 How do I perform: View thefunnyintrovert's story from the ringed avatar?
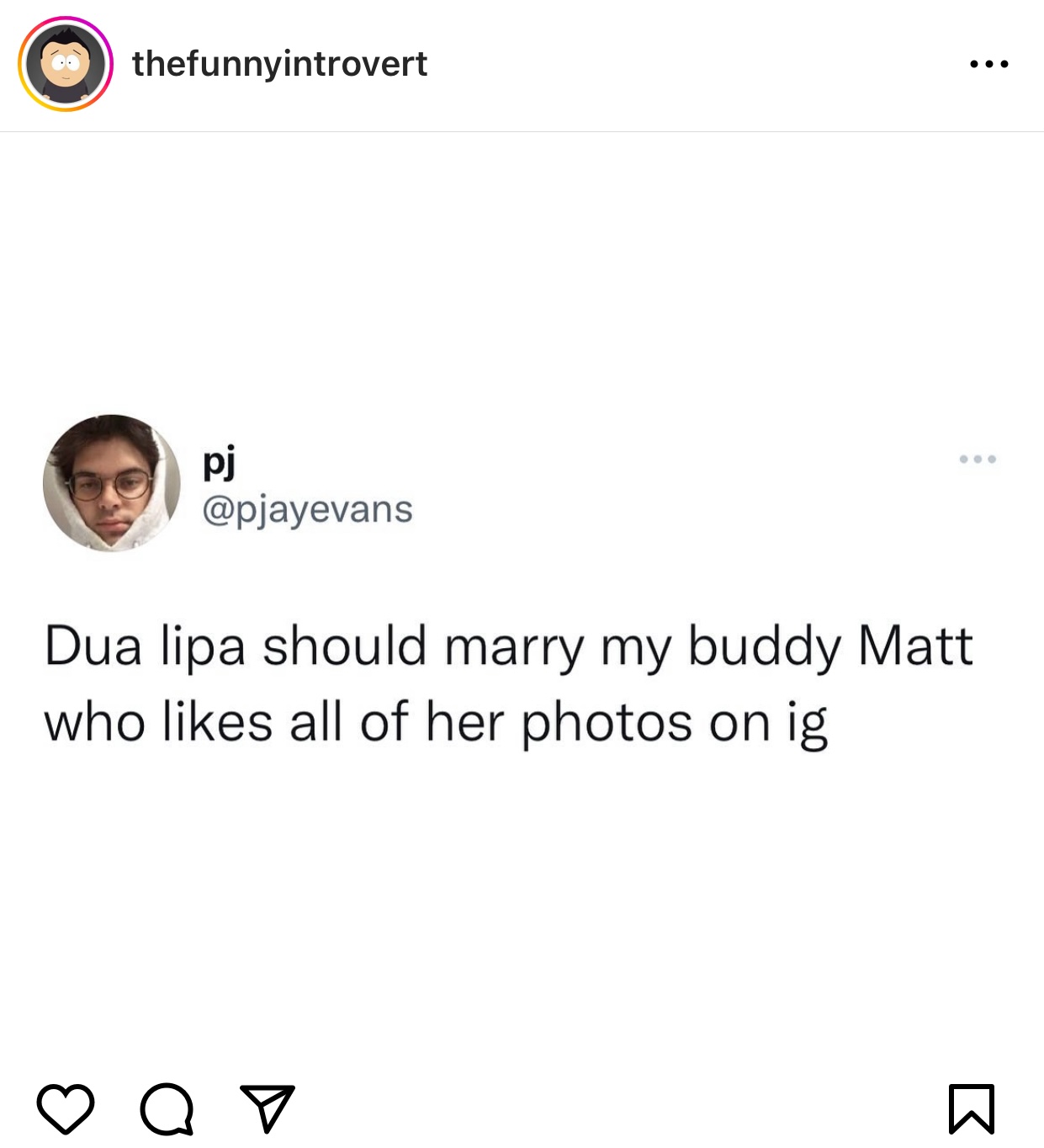point(66,64)
